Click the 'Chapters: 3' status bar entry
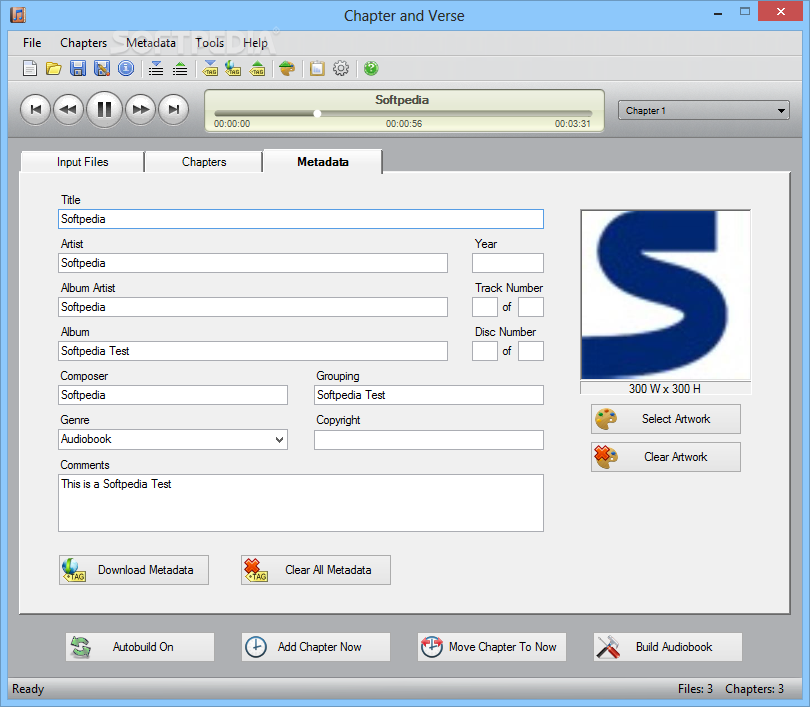The width and height of the screenshot is (810, 707). [754, 689]
